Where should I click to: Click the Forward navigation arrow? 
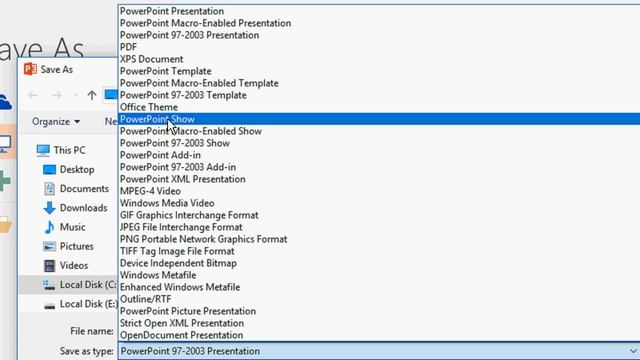pyautogui.click(x=57, y=96)
